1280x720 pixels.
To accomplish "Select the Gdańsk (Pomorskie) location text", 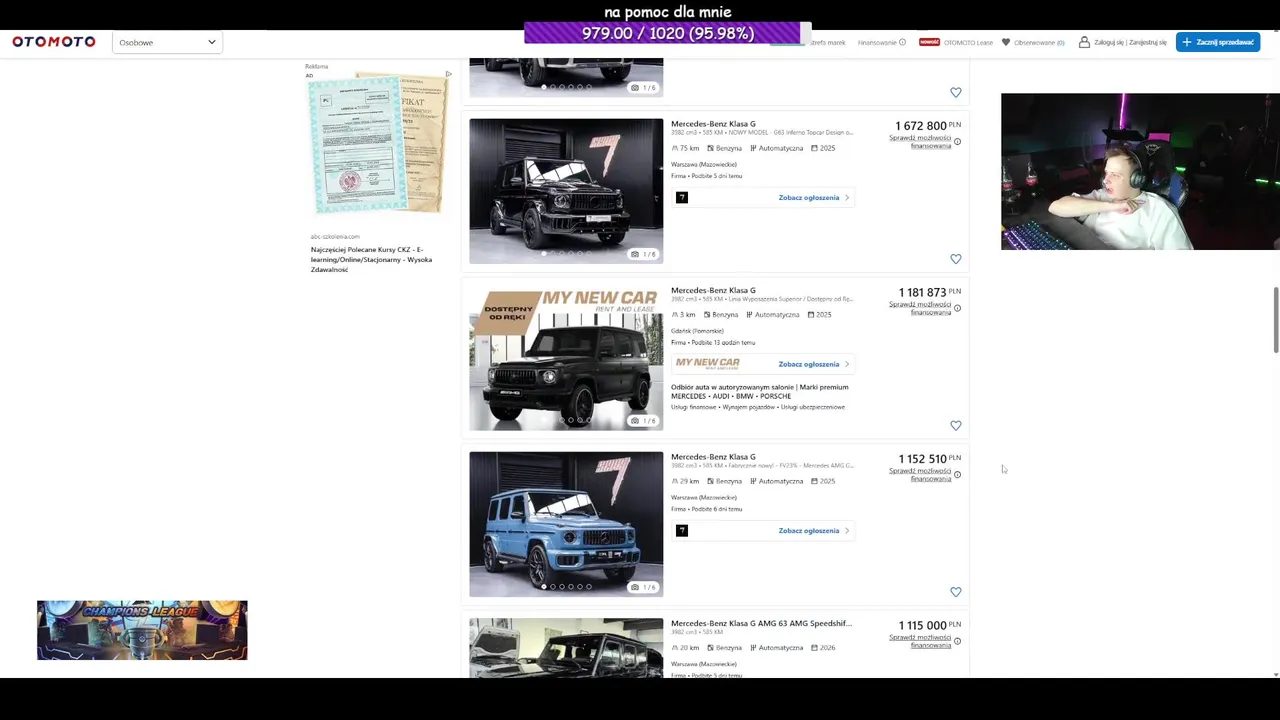I will click(x=698, y=331).
